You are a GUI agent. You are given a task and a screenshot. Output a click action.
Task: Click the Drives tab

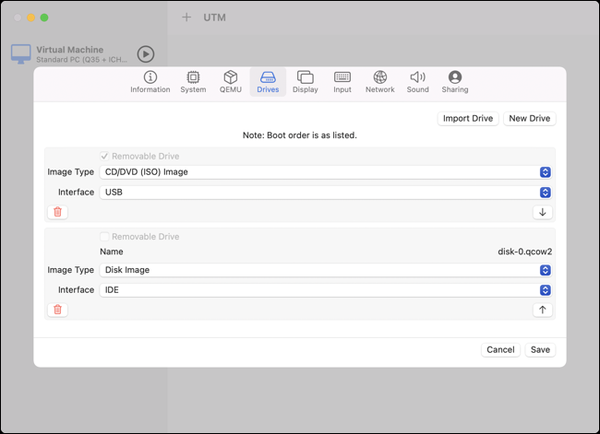point(267,82)
